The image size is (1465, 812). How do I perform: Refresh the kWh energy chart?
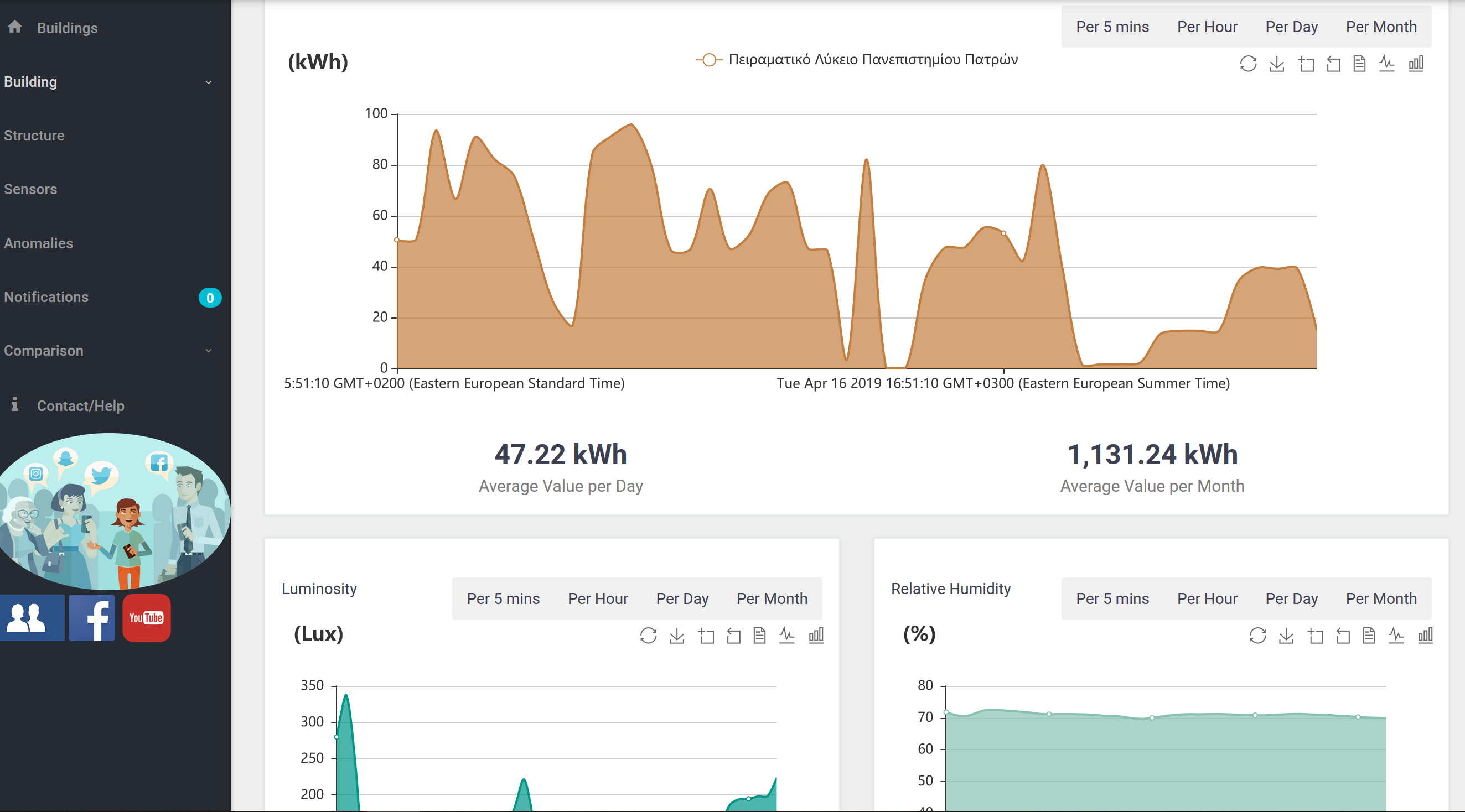[x=1247, y=64]
